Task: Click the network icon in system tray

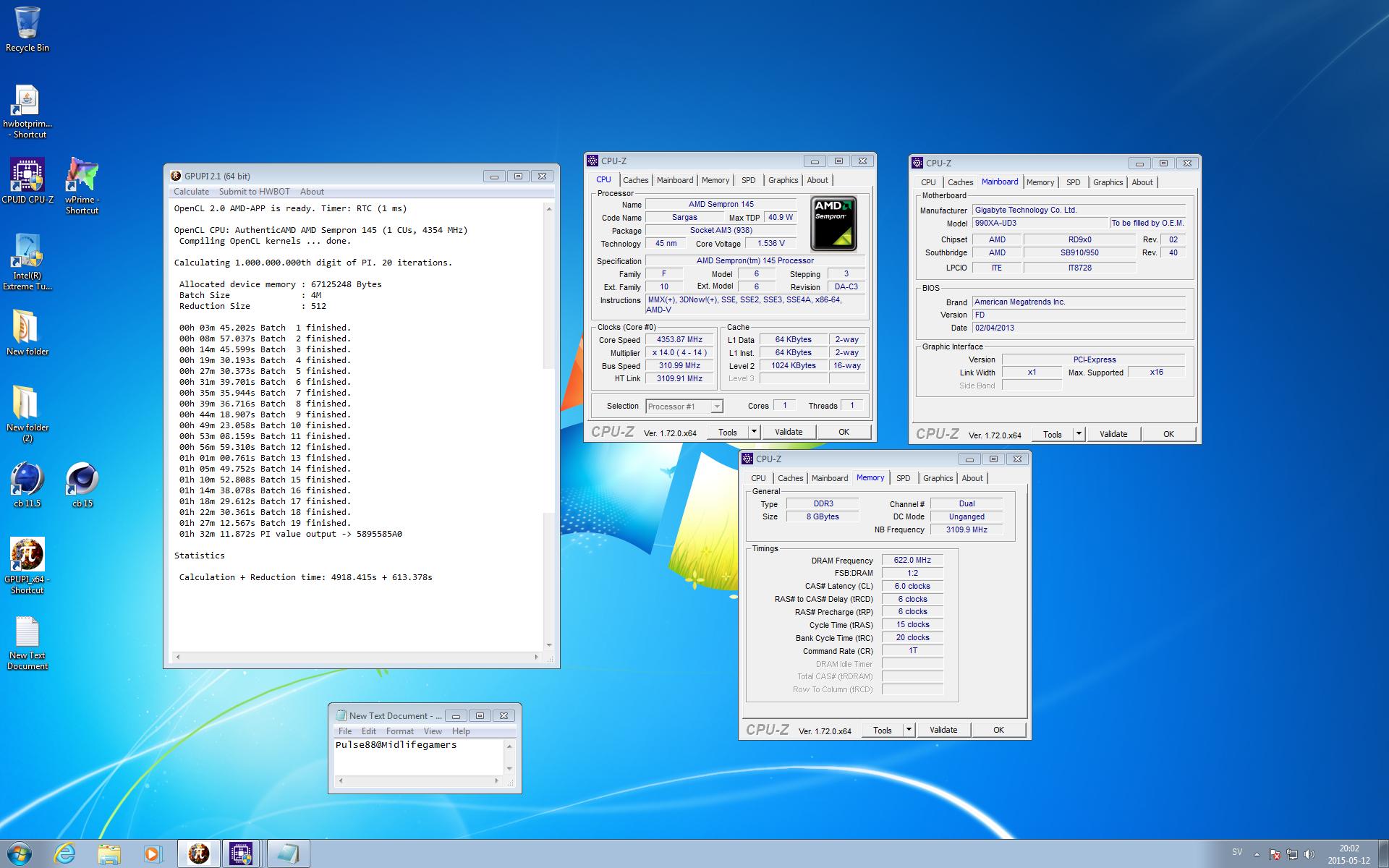Action: [x=1291, y=854]
